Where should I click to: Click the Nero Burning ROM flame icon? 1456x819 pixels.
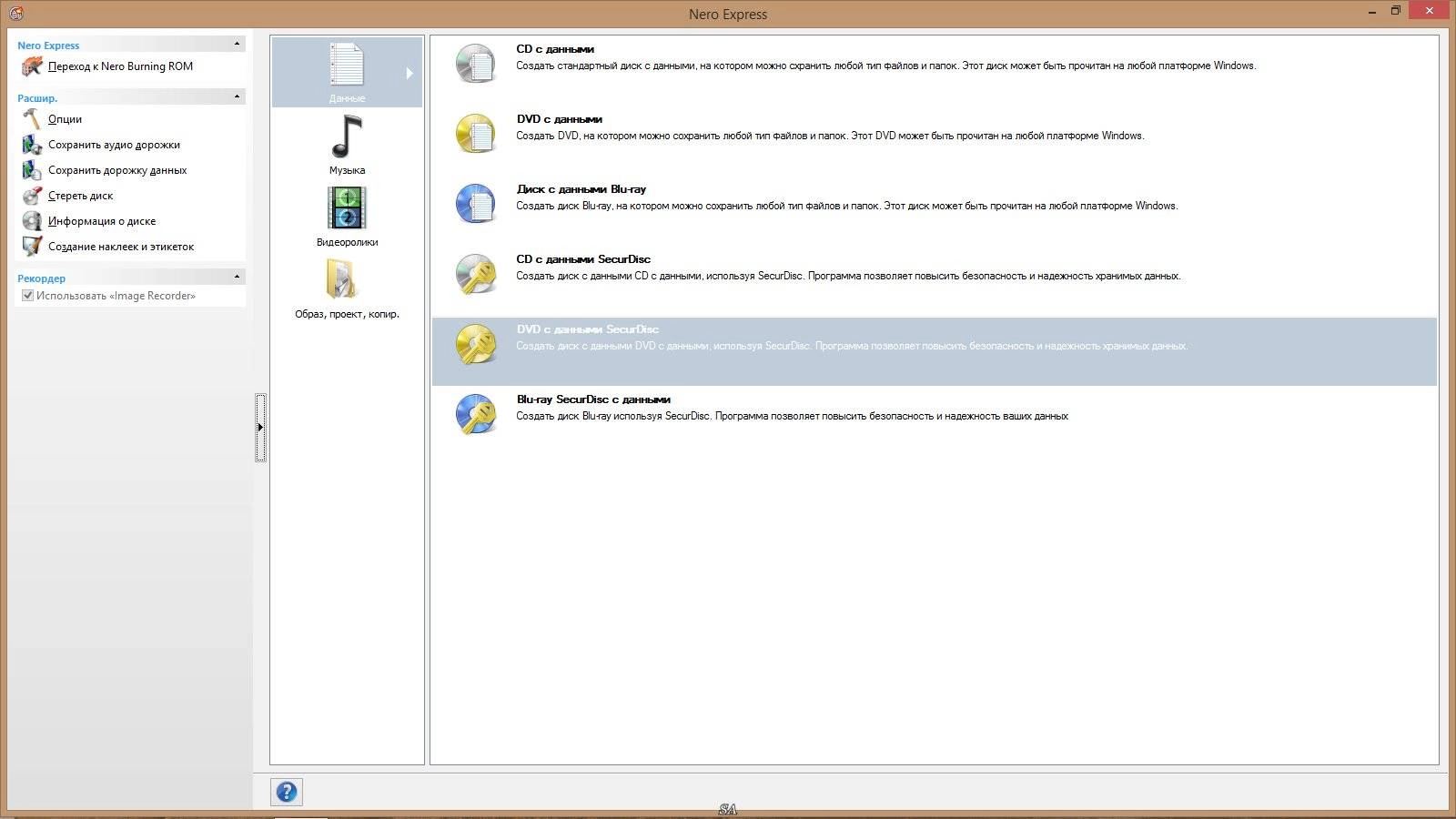(32, 66)
